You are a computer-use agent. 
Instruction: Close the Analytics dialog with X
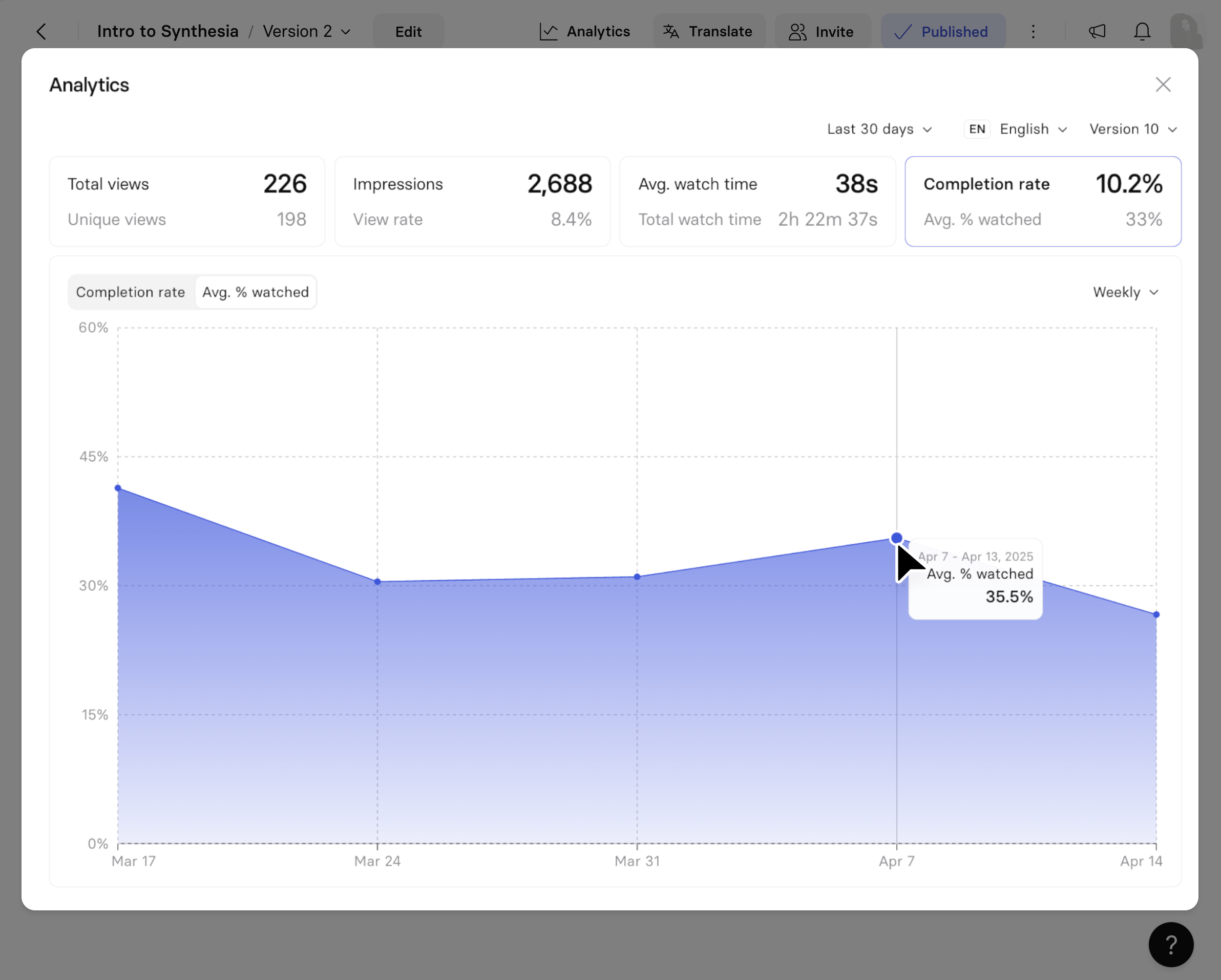pos(1163,85)
